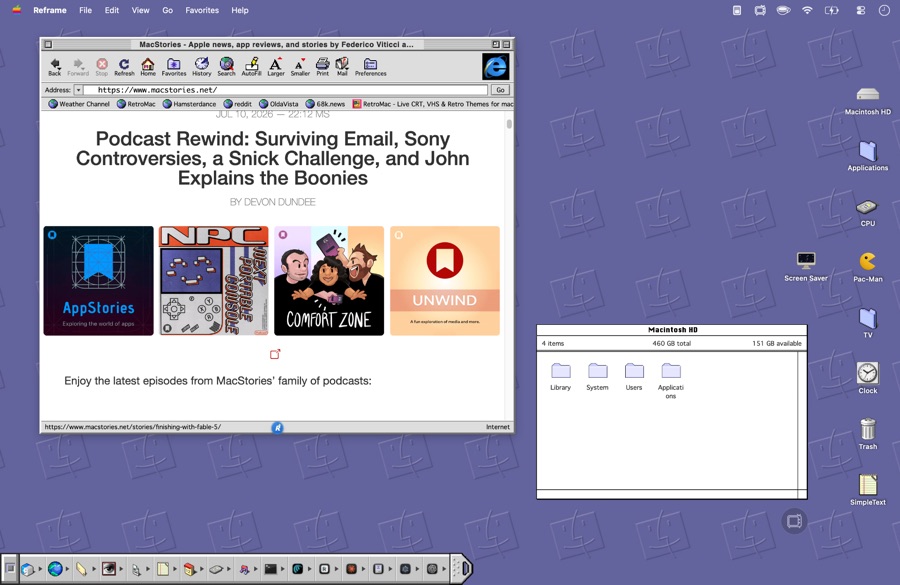Open browser Preferences
Viewport: 900px width, 585px height.
(x=370, y=67)
